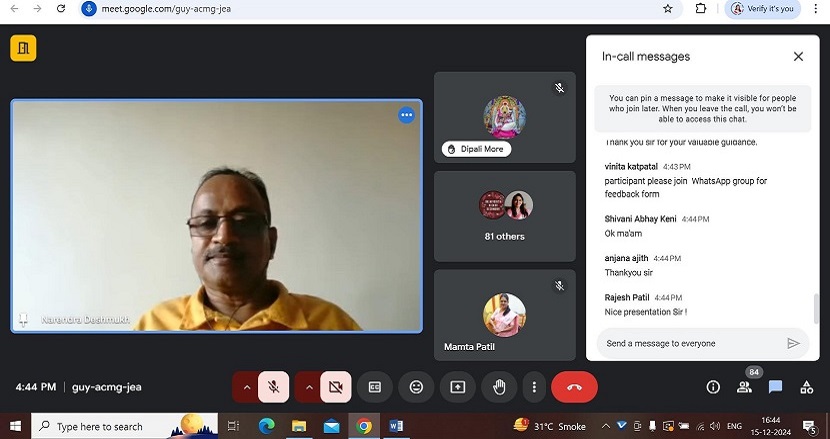The image size is (830, 439).
Task: Click the Type here to search box
Action: (124, 426)
